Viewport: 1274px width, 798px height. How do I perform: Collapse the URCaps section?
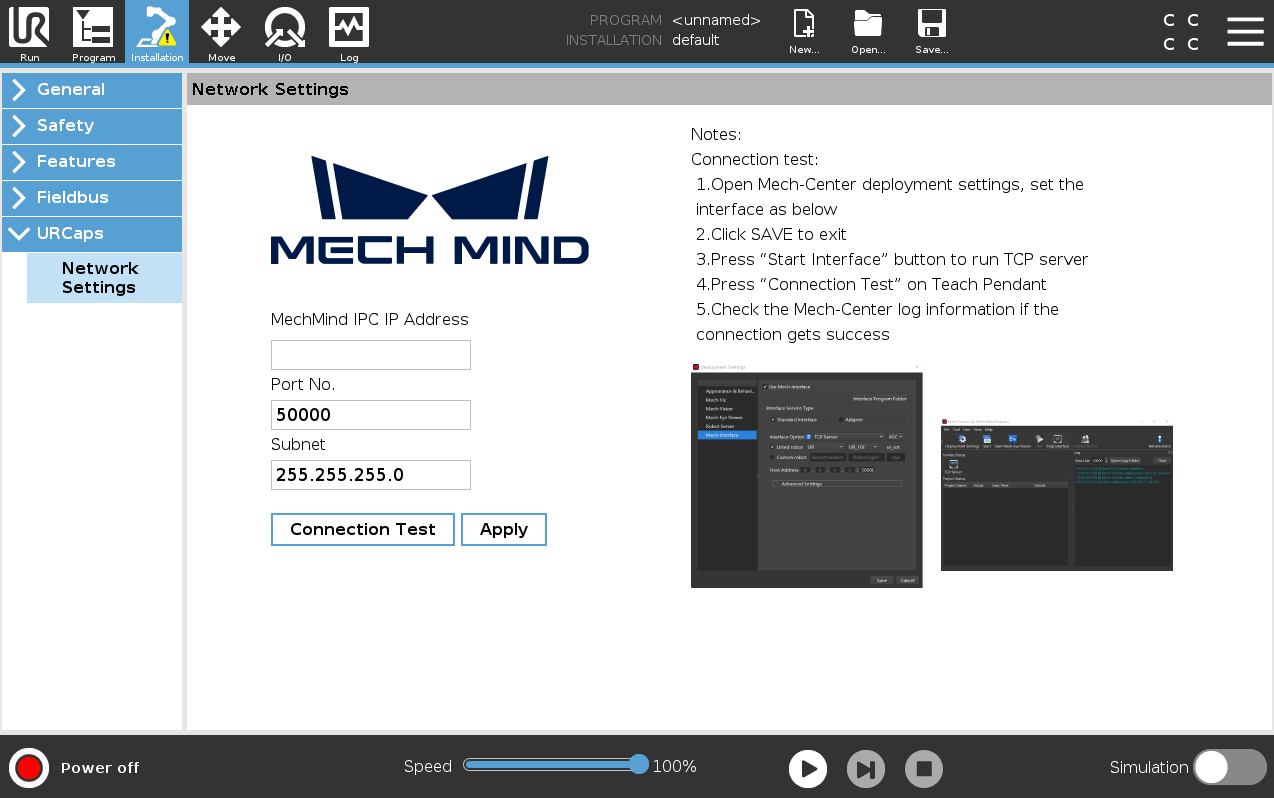click(92, 234)
